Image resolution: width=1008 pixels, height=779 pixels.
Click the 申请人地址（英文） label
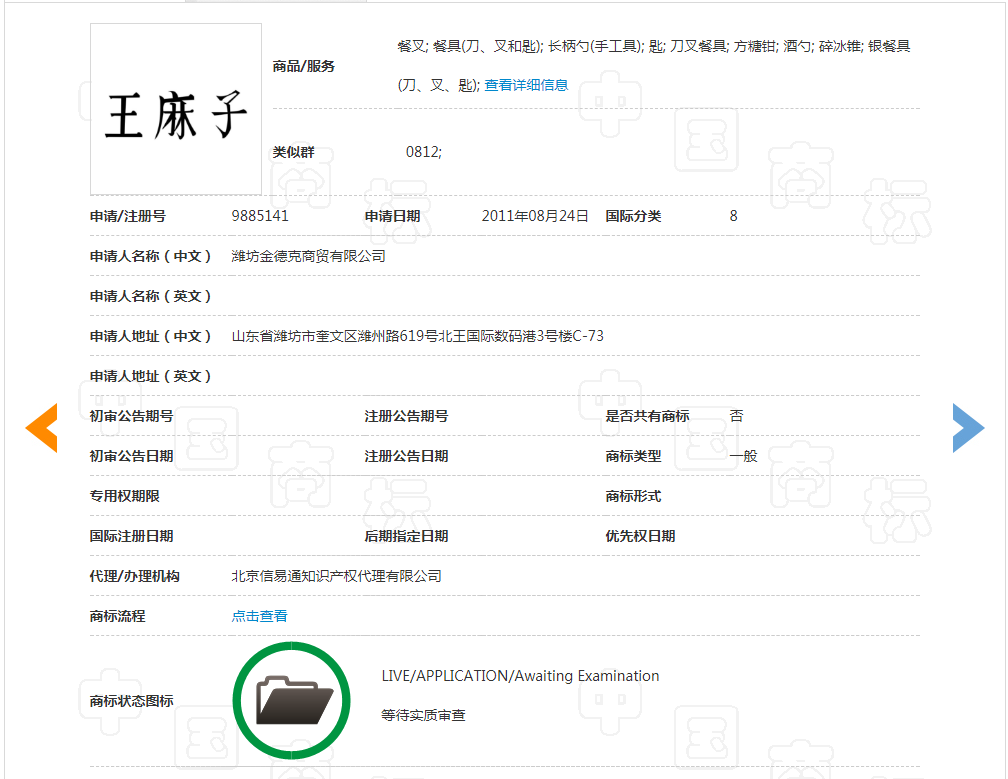point(150,376)
